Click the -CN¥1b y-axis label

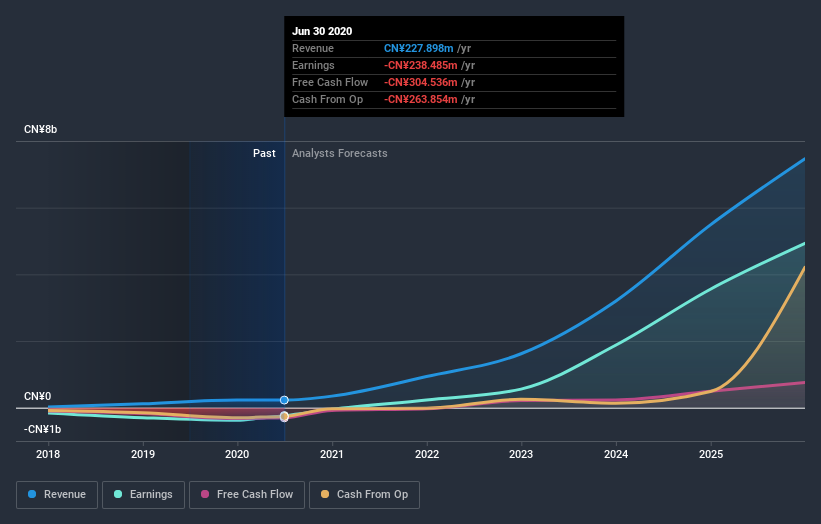[42, 429]
